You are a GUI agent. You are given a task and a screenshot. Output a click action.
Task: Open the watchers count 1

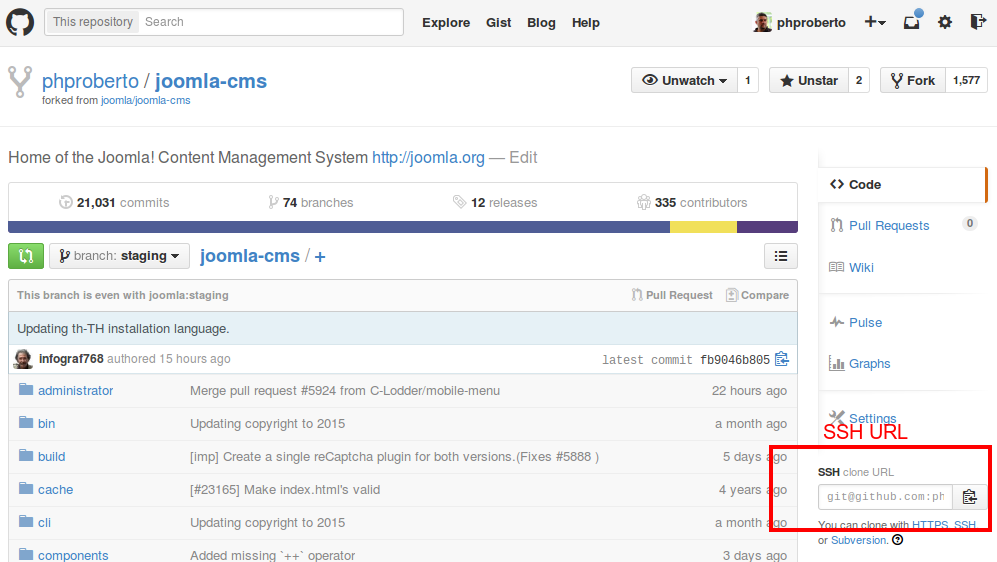(x=748, y=81)
